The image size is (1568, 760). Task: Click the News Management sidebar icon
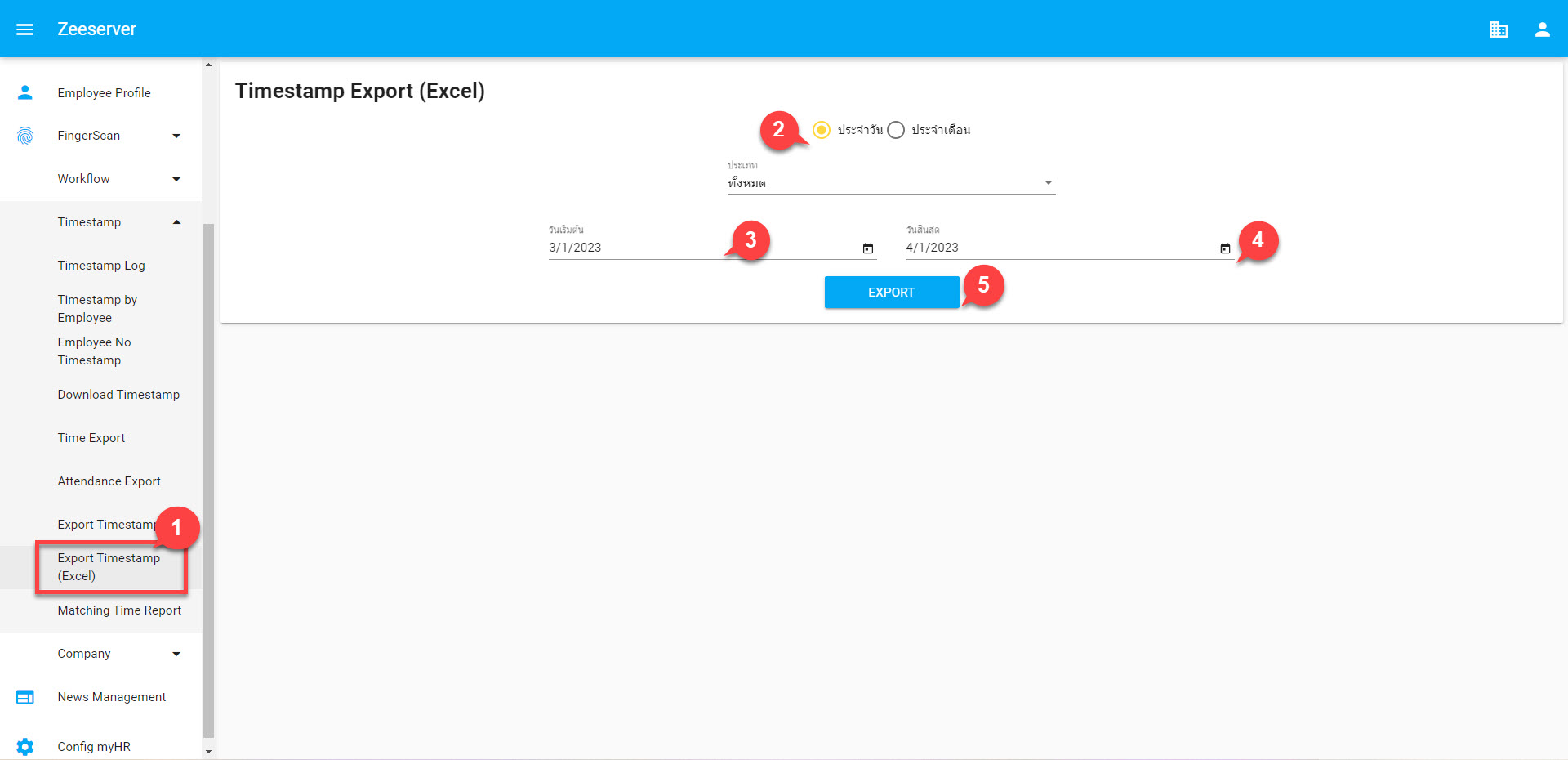pyautogui.click(x=24, y=696)
